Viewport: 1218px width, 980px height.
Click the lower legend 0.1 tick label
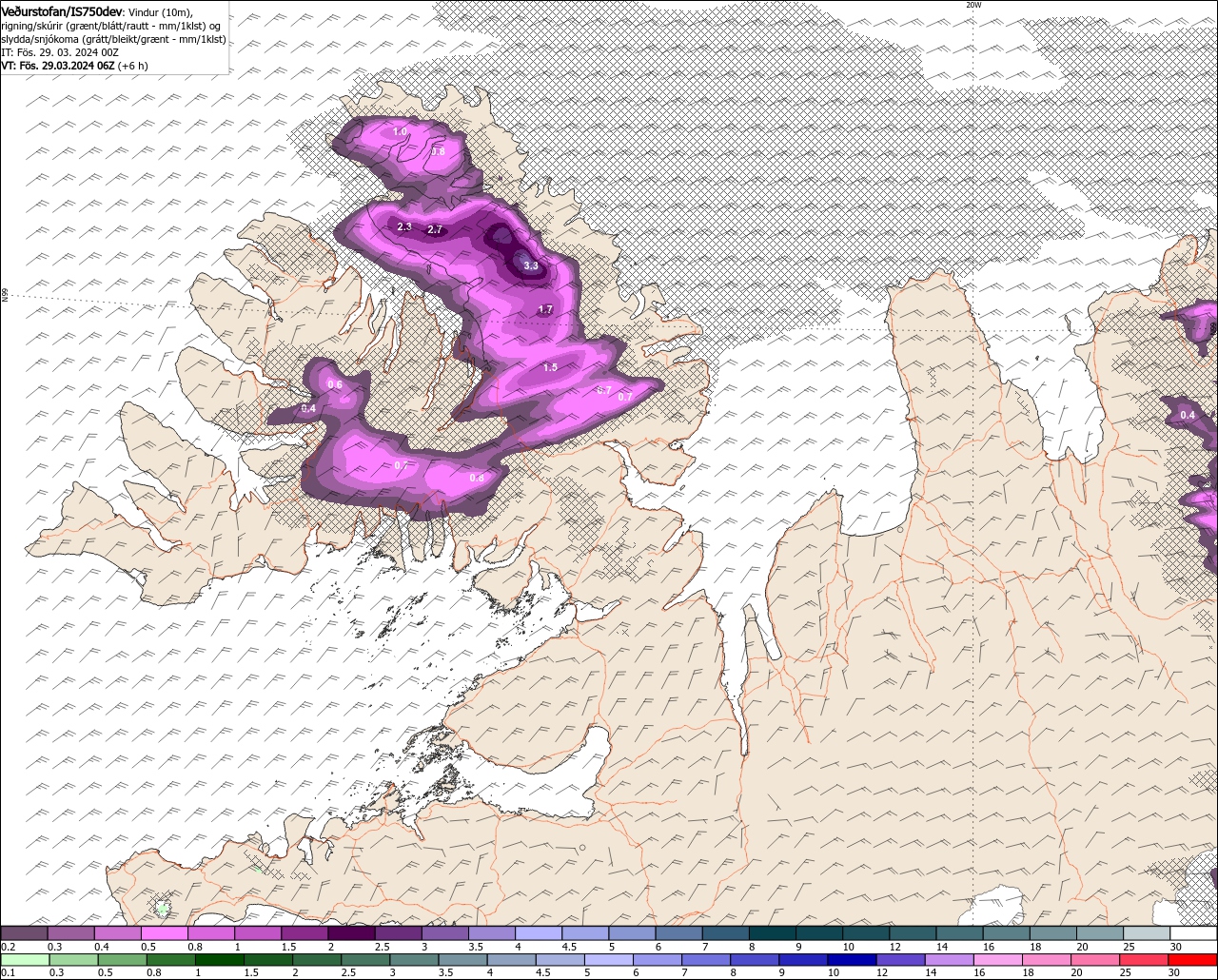coord(8,973)
